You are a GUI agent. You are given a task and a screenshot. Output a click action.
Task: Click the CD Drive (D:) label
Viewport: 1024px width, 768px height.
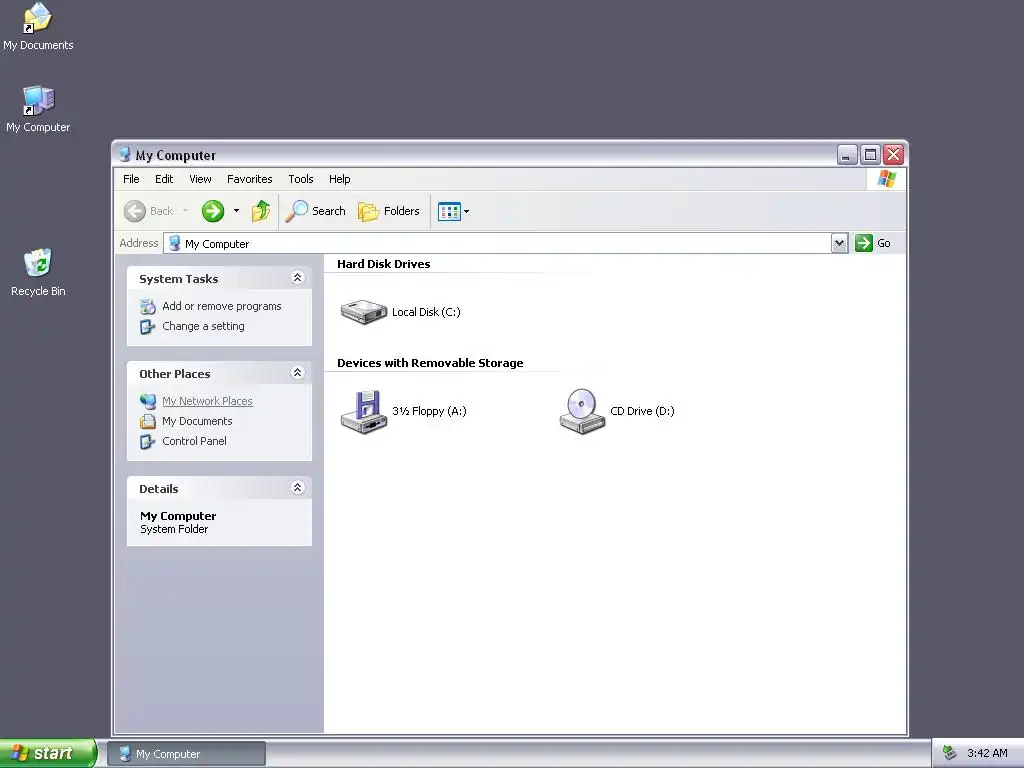tap(643, 411)
